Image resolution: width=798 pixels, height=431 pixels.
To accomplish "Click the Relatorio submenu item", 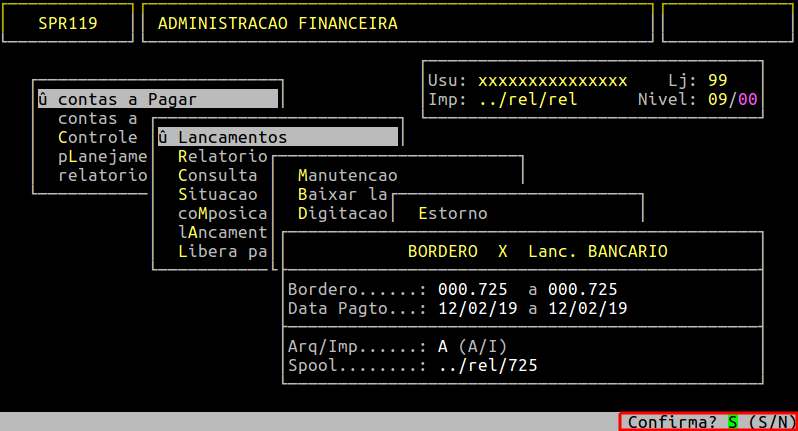I will point(222,156).
